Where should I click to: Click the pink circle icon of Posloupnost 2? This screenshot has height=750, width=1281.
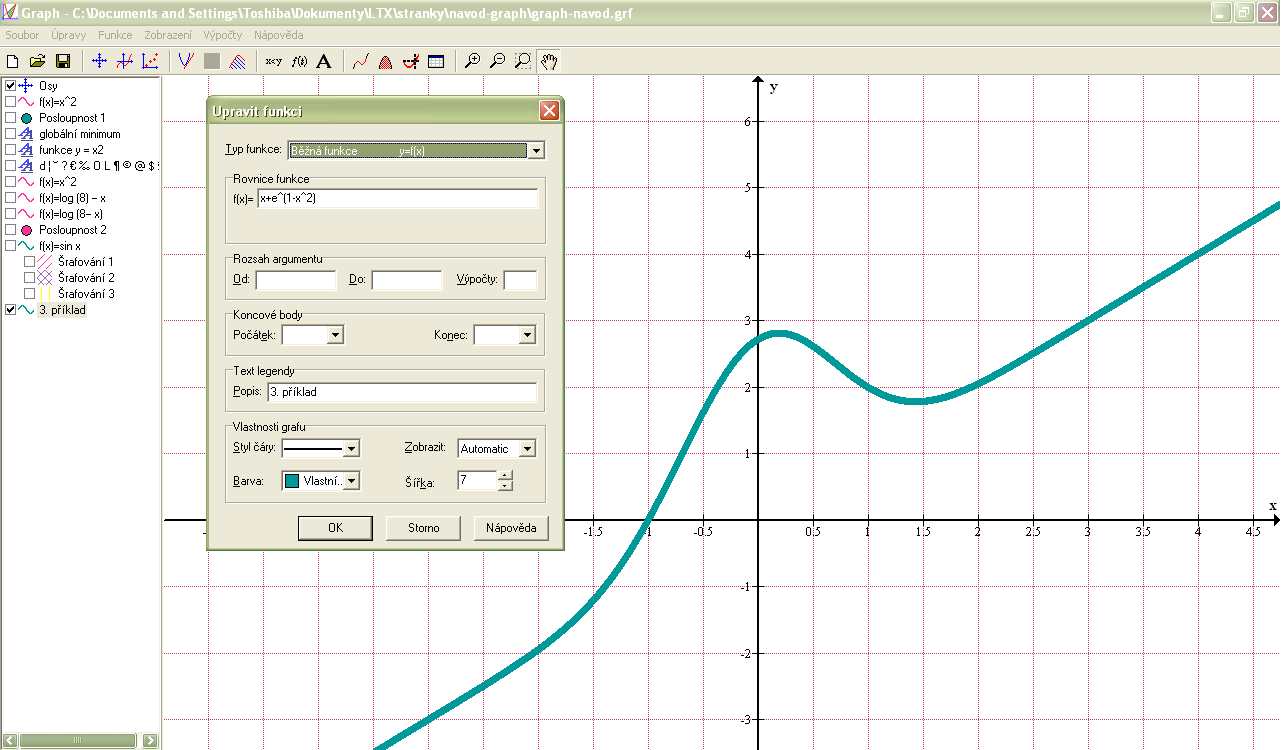(x=27, y=230)
